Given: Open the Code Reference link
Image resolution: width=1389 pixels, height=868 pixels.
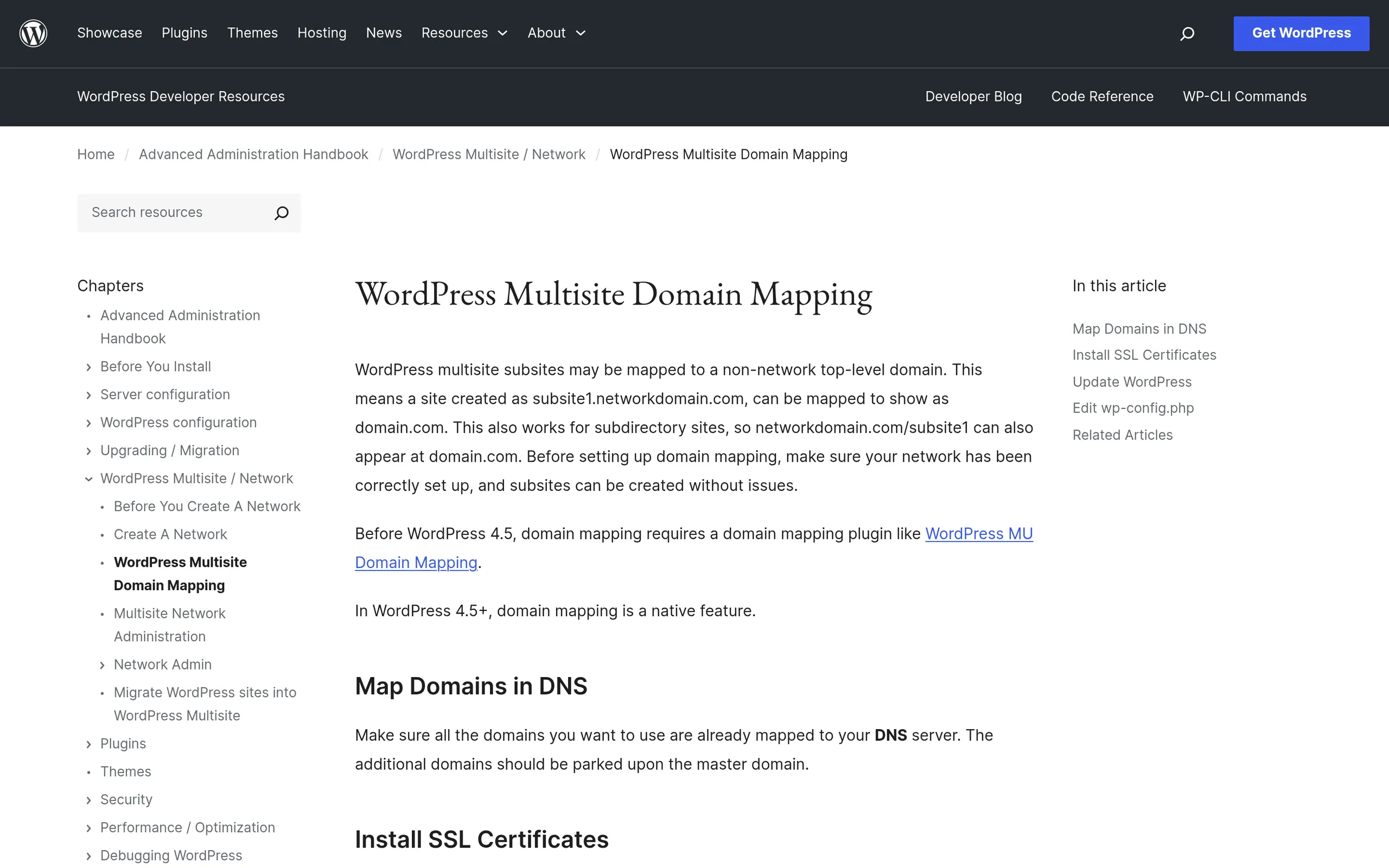Looking at the screenshot, I should [x=1102, y=97].
